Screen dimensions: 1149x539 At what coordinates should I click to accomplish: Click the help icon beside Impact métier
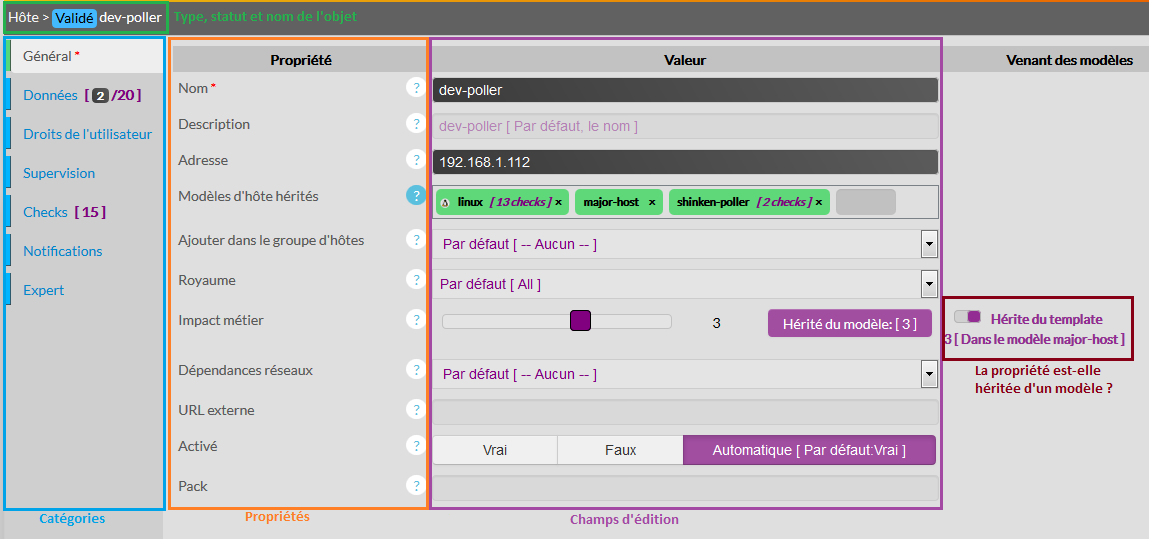click(415, 320)
